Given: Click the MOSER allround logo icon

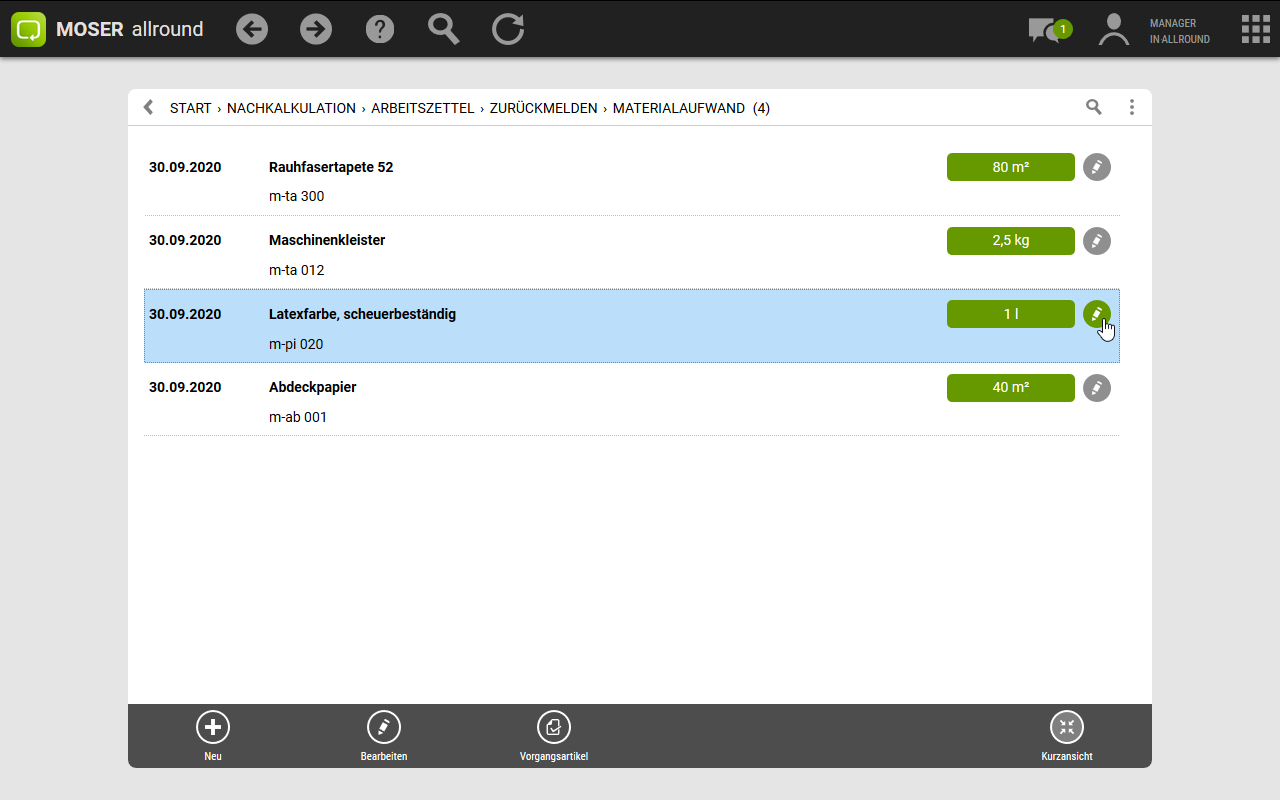Looking at the screenshot, I should 29,29.
